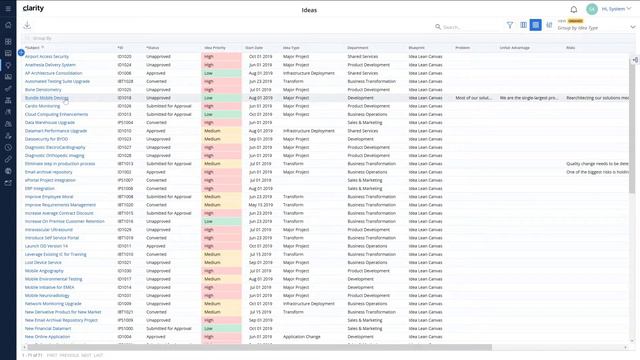The image size is (640, 360).
Task: Sort by the Subject column header
Action: 33,48
